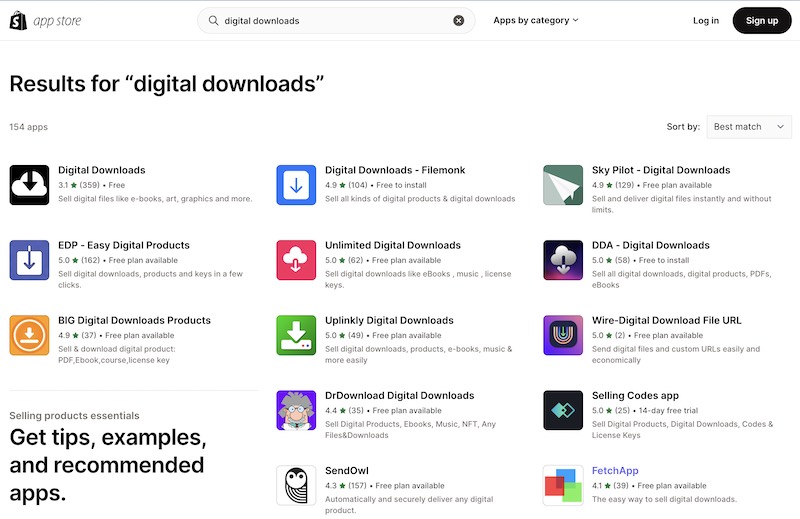
Task: Open Selling Codes app title link
Action: pos(635,396)
